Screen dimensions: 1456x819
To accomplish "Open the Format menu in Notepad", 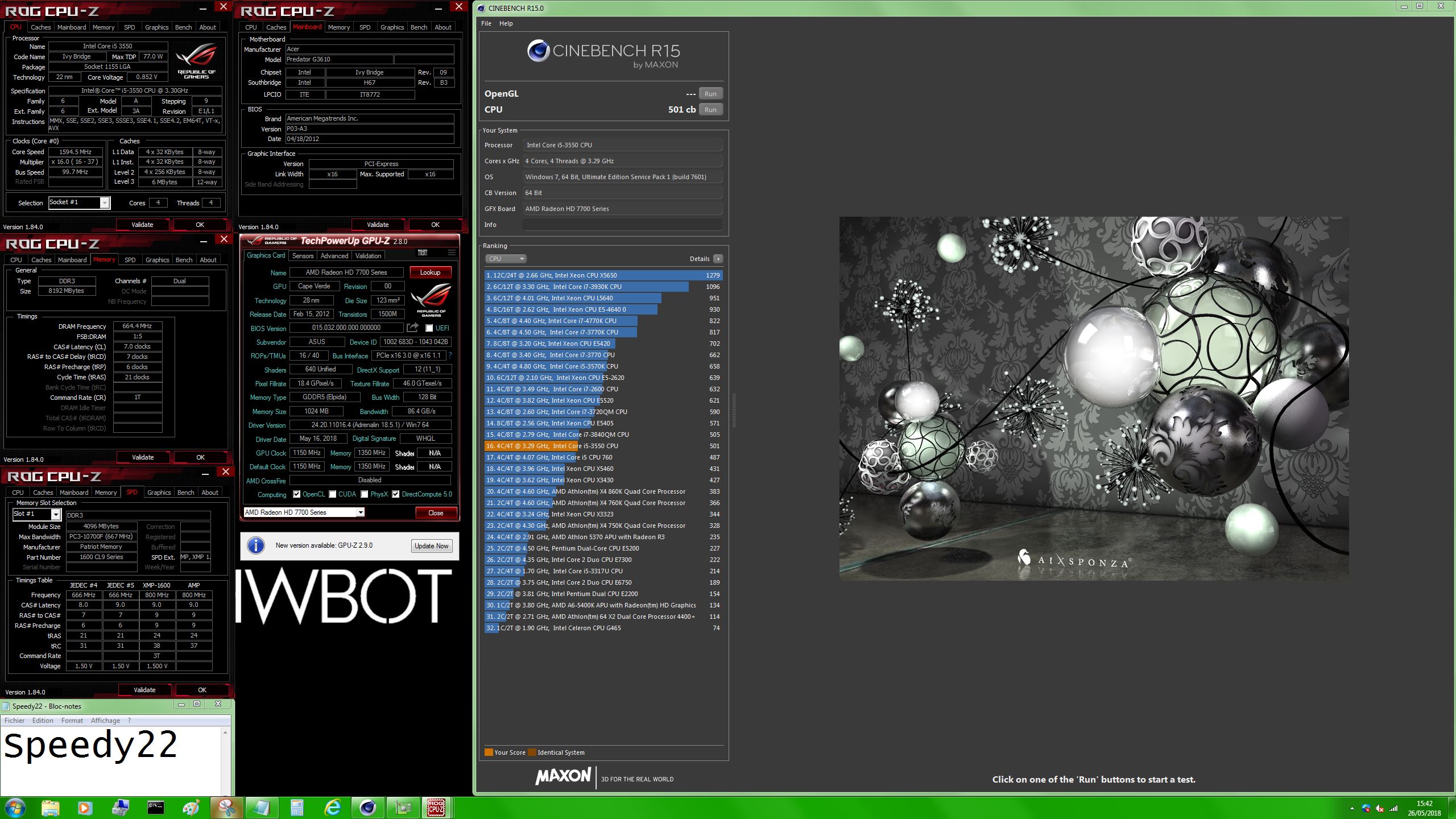I will pos(72,721).
